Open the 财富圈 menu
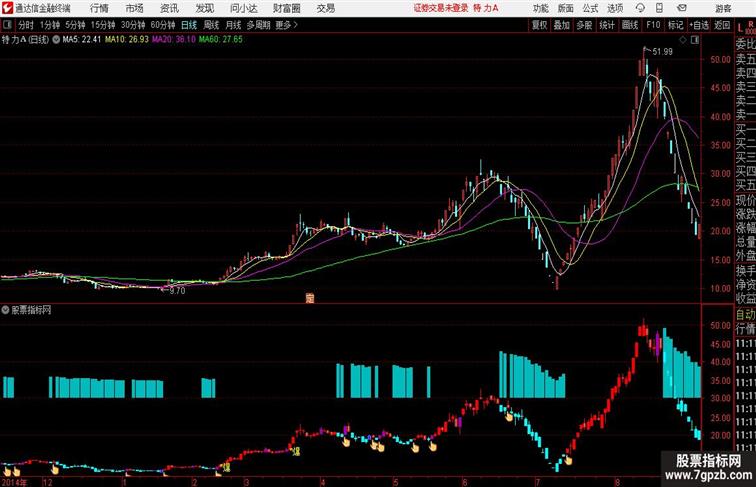 tap(286, 8)
